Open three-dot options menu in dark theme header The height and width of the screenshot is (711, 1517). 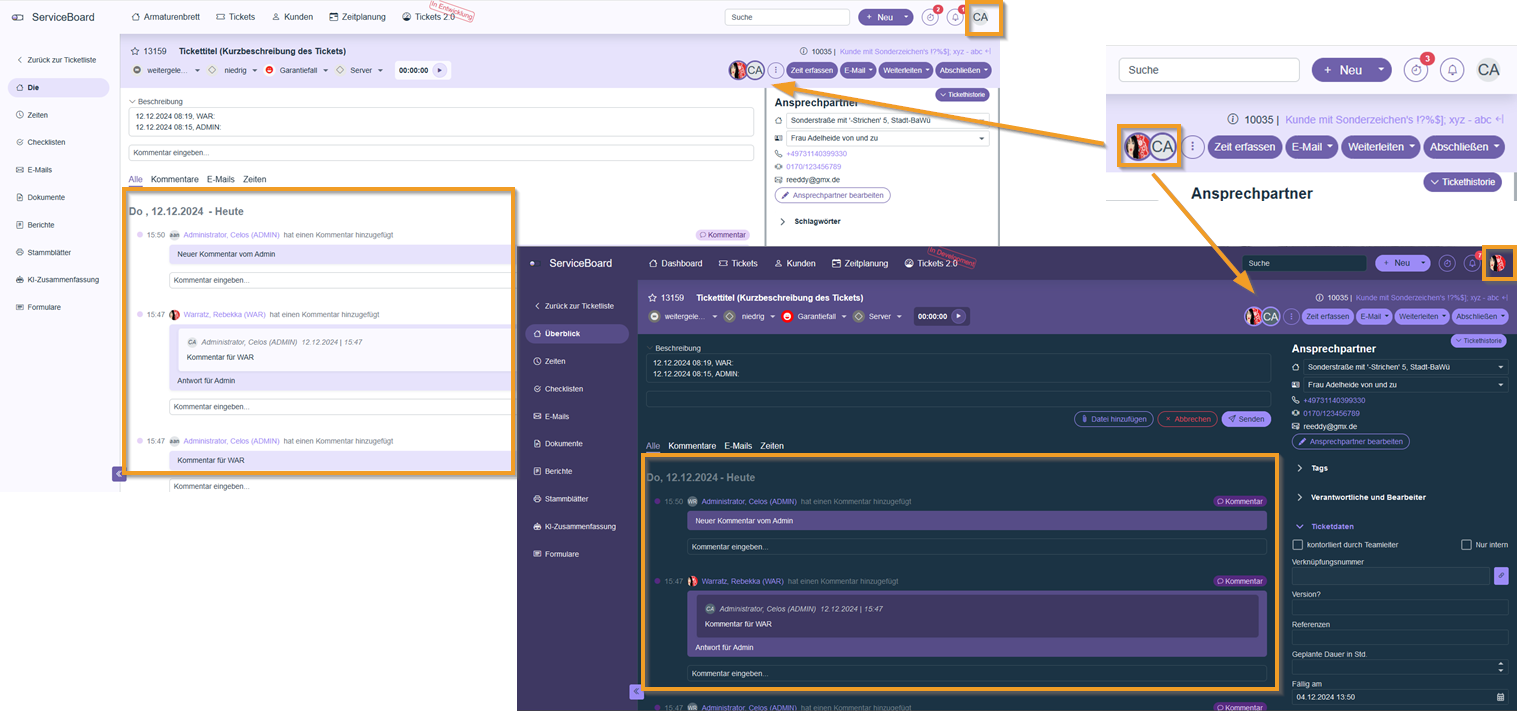[x=1291, y=316]
